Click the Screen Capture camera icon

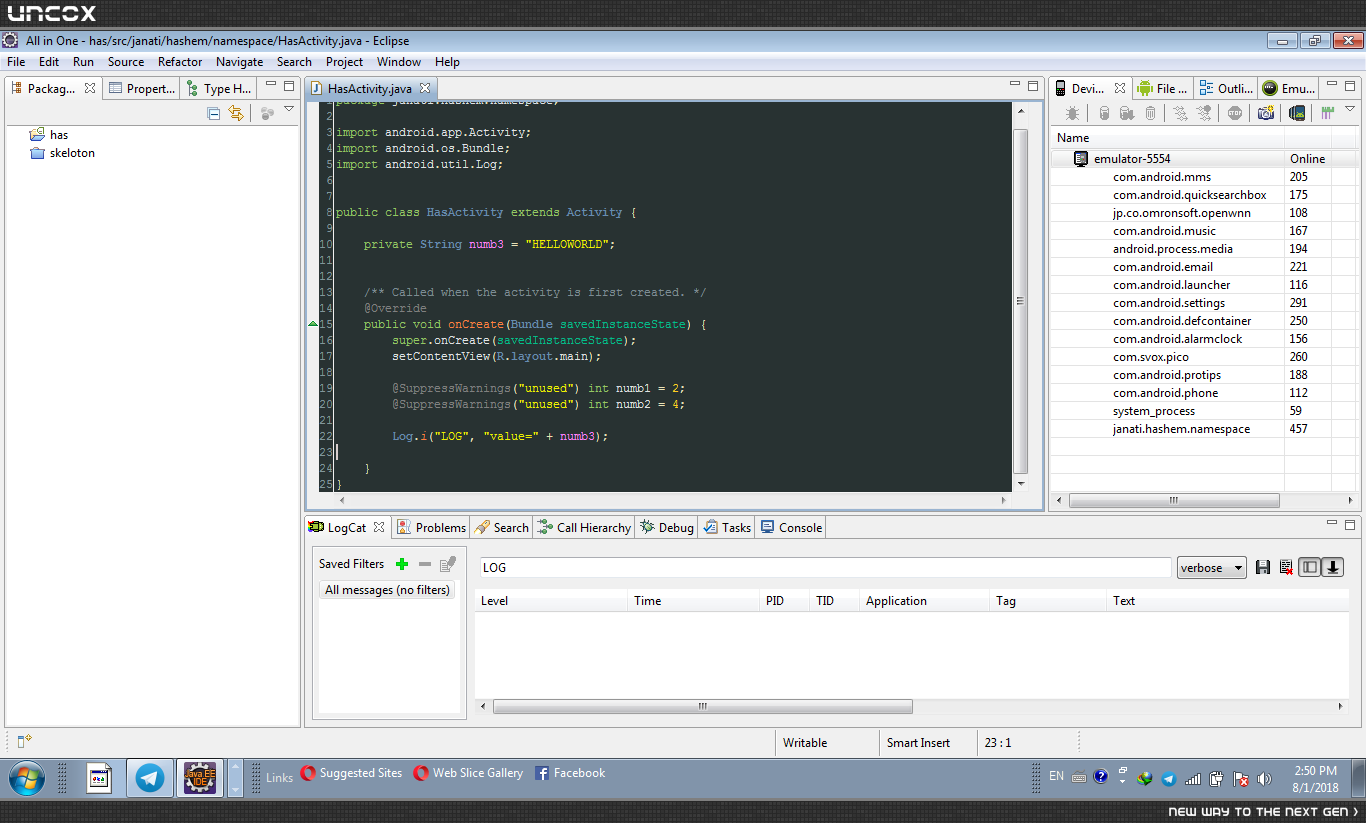coord(1266,114)
